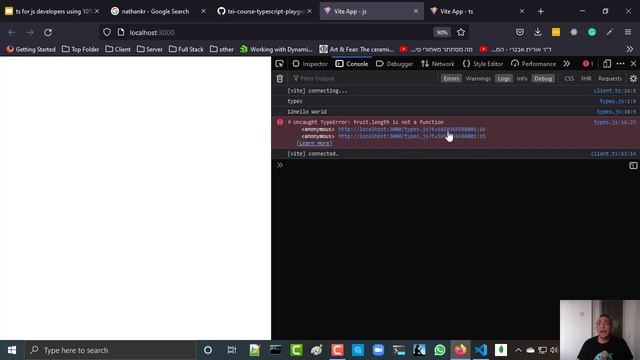
Task: Open the Firefox downloads panel
Action: pos(538,32)
